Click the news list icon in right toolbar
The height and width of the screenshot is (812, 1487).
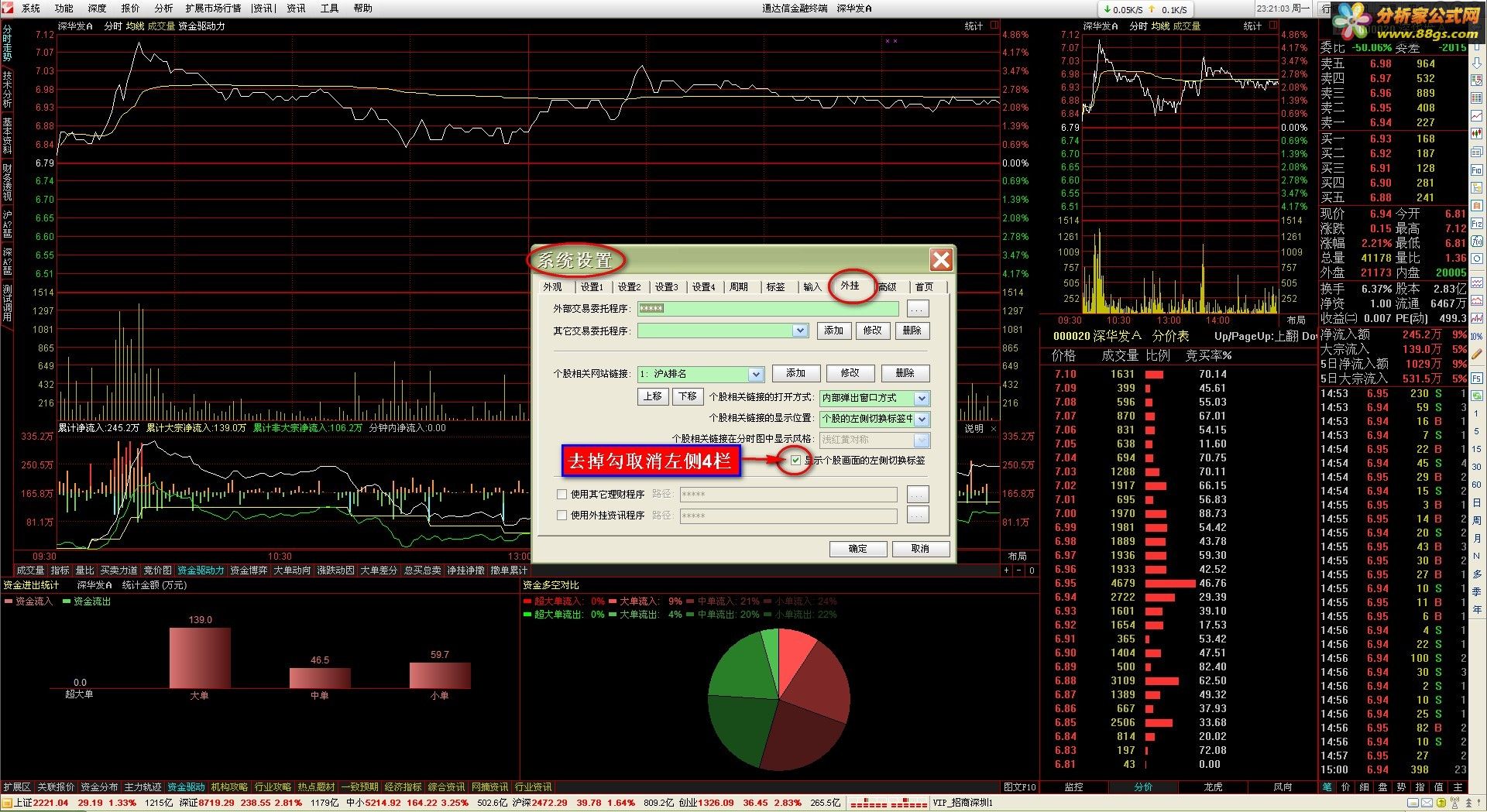[x=1477, y=152]
